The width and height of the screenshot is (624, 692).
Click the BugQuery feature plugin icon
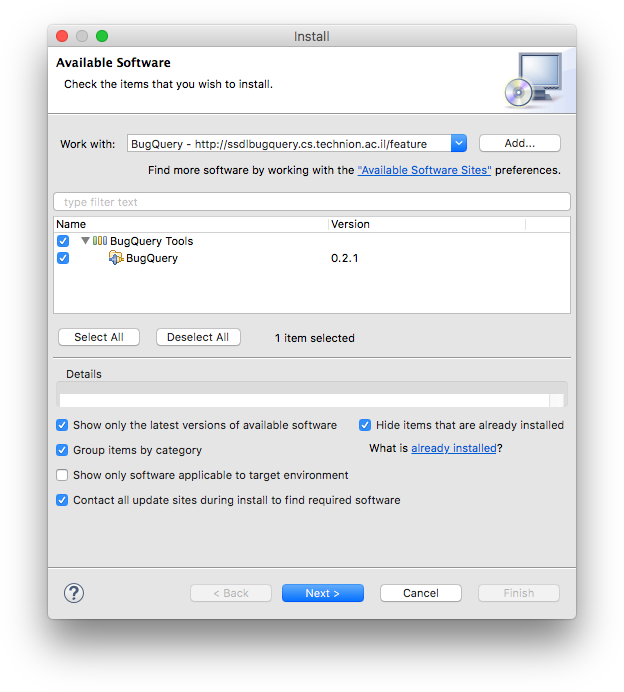point(116,258)
